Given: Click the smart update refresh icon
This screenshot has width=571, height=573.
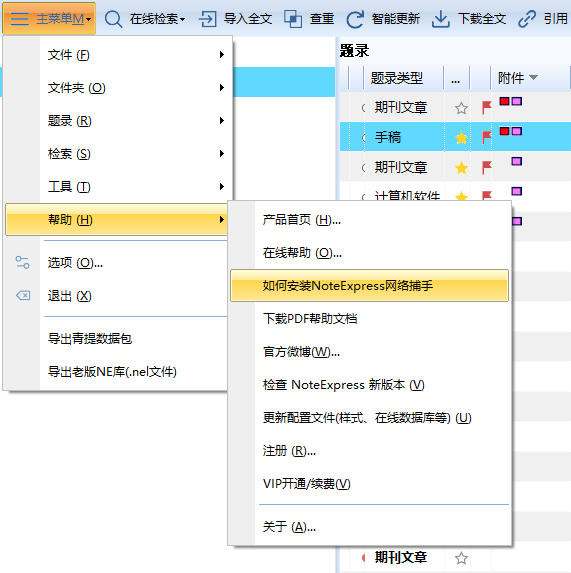Looking at the screenshot, I should (355, 19).
